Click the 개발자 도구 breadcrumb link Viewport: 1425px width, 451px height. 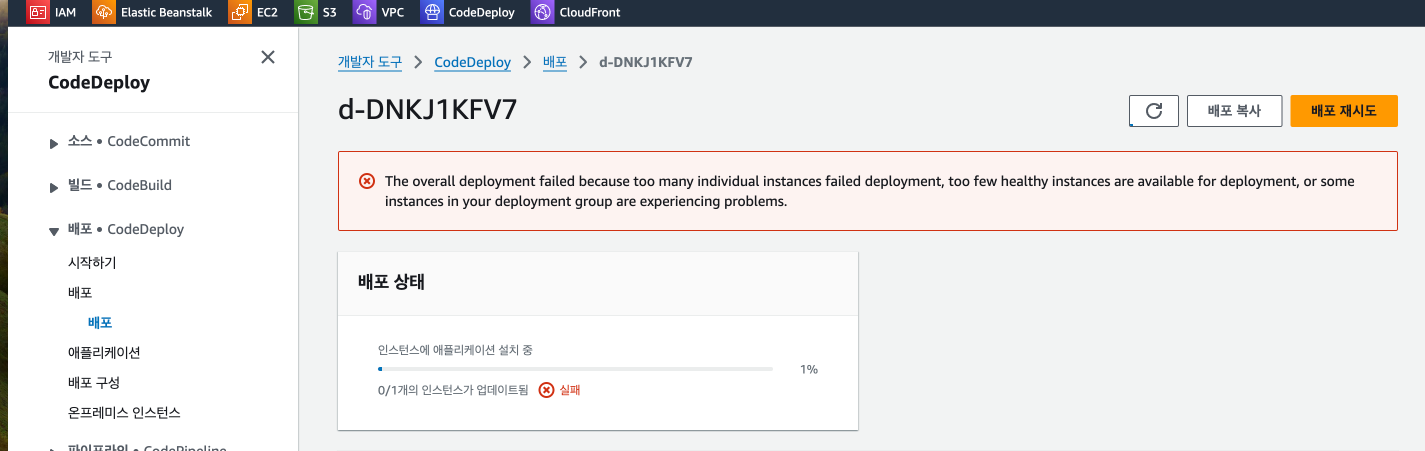370,62
